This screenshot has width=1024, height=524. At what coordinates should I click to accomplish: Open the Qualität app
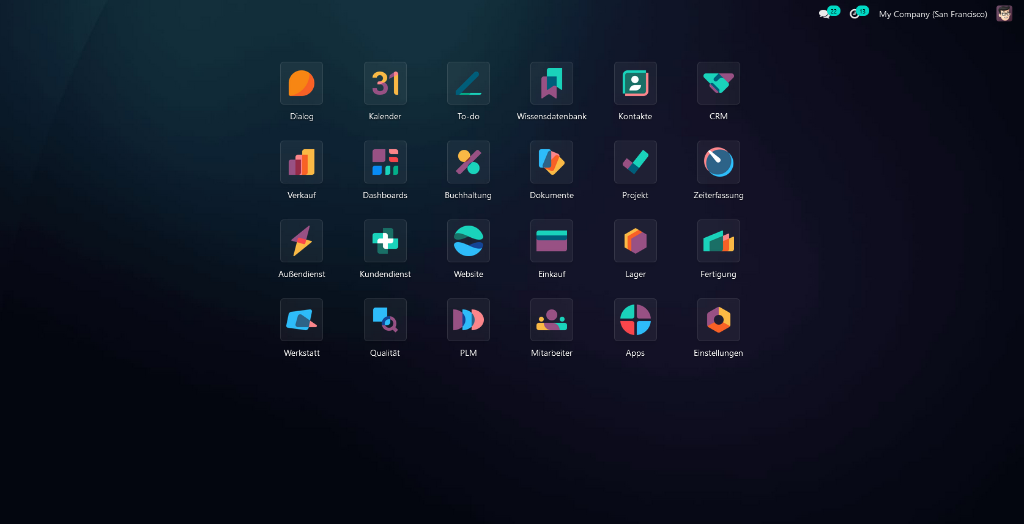tap(385, 320)
